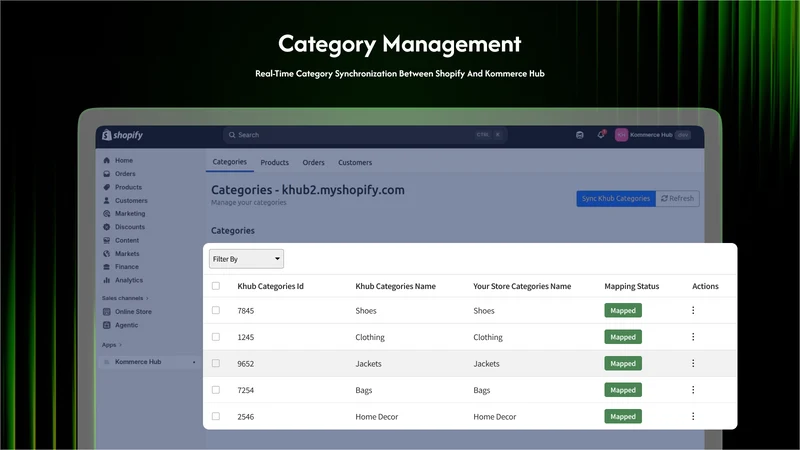Switch to the Categories tab
800x450 pixels.
coord(230,162)
